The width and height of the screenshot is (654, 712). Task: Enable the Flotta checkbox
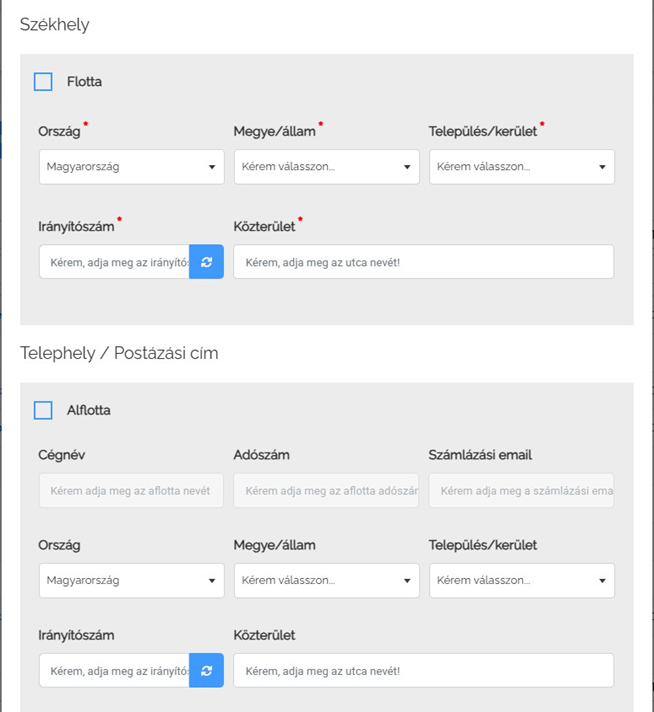point(43,82)
